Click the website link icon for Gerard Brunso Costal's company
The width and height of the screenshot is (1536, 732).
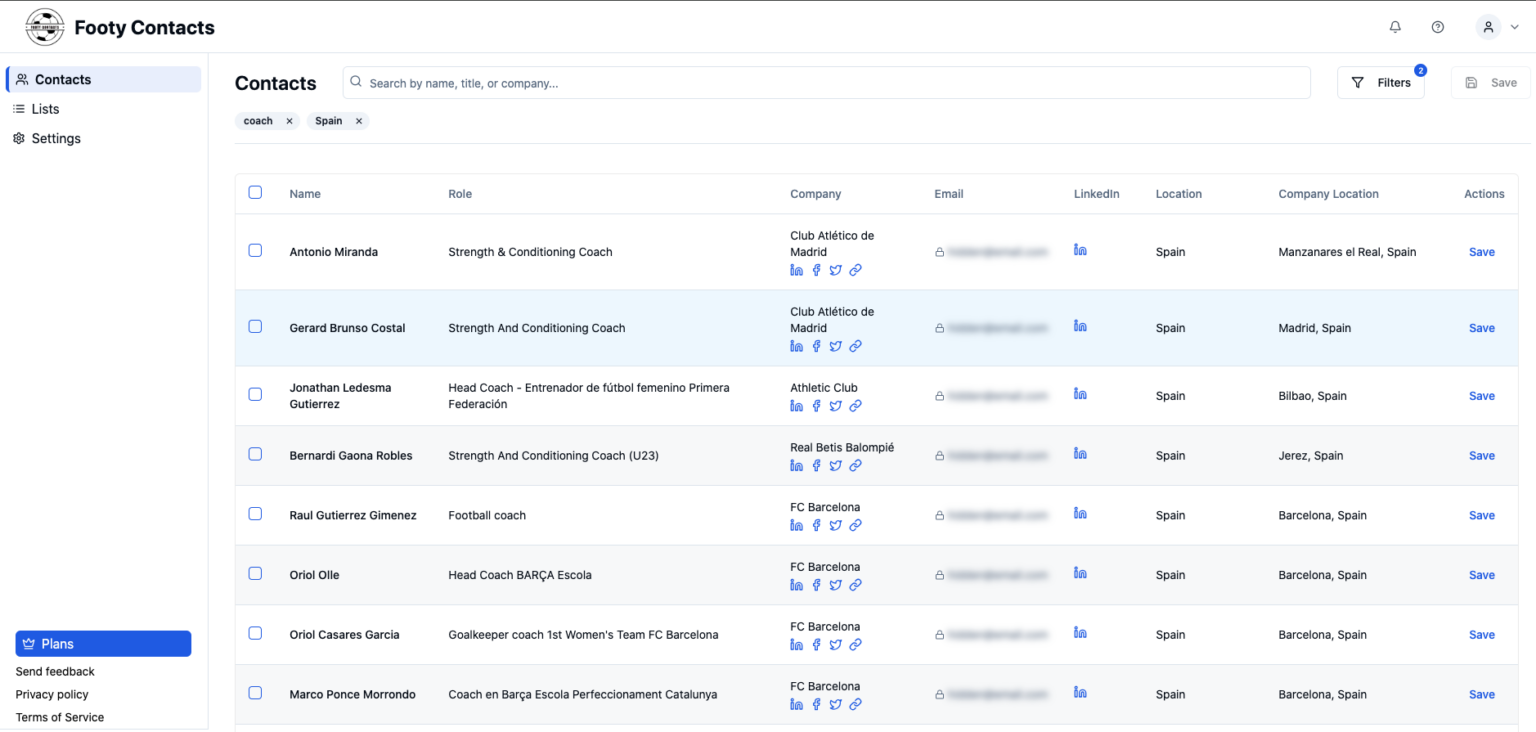pos(855,346)
